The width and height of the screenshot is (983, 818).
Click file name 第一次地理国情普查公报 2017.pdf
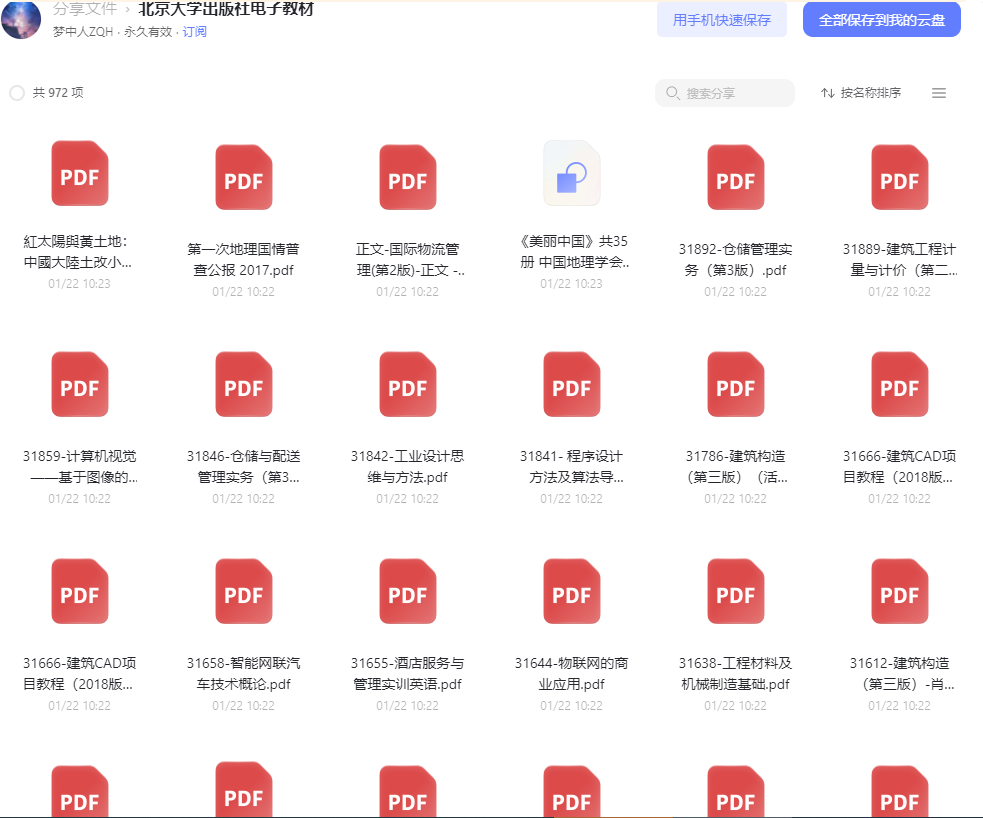click(x=244, y=260)
